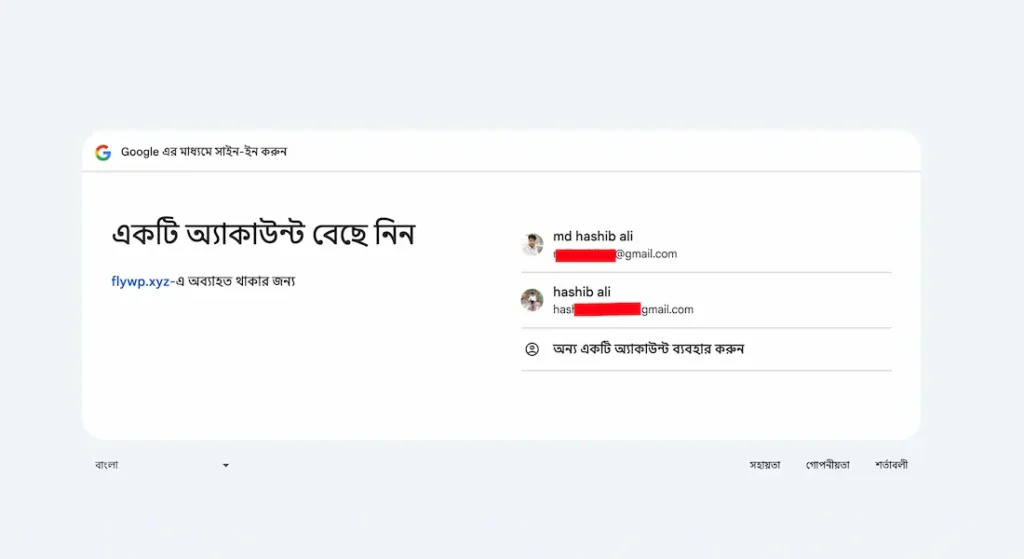The width and height of the screenshot is (1024, 559).
Task: Open the সহায়তা (Help) link
Action: [765, 465]
